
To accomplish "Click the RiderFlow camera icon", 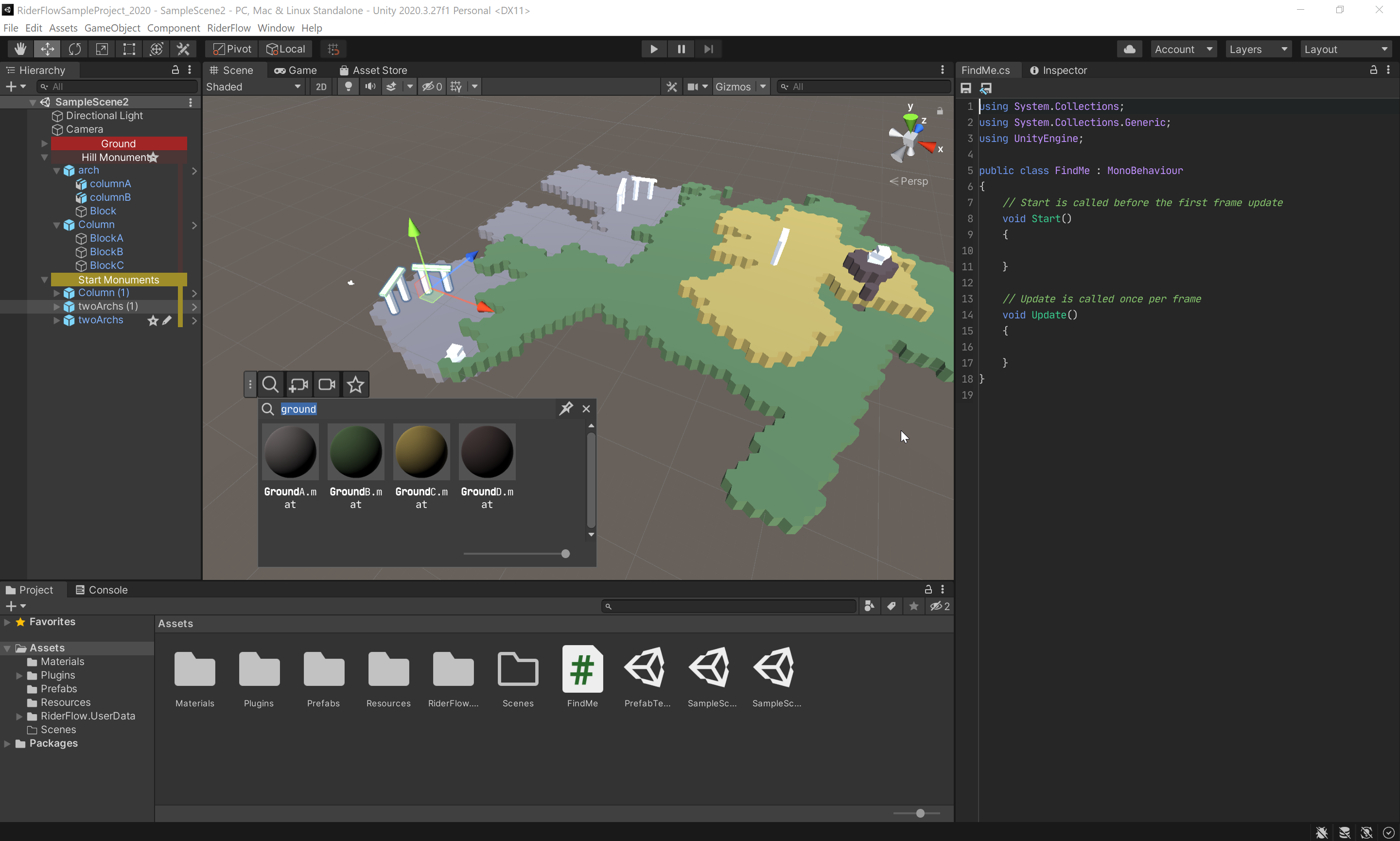I will tap(327, 384).
